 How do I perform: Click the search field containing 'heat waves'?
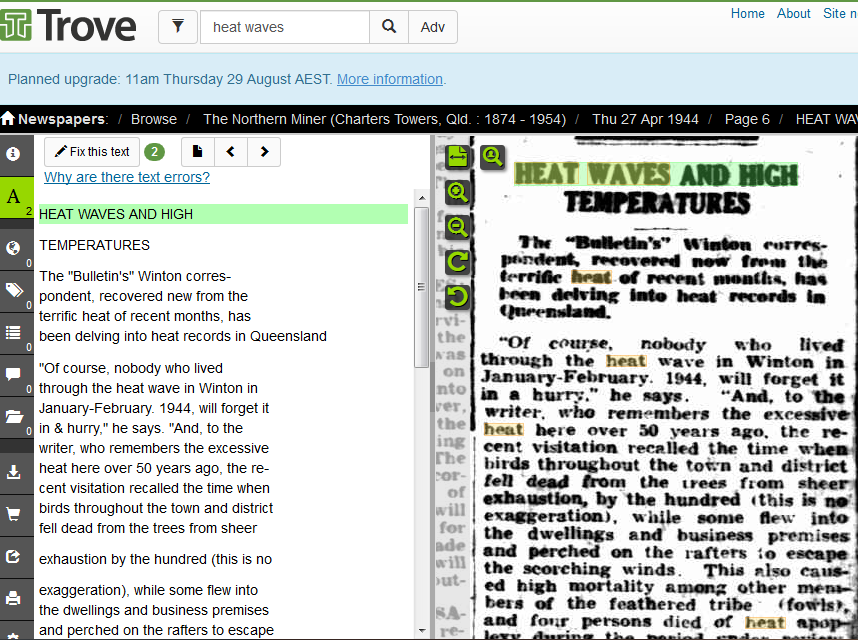tap(285, 27)
